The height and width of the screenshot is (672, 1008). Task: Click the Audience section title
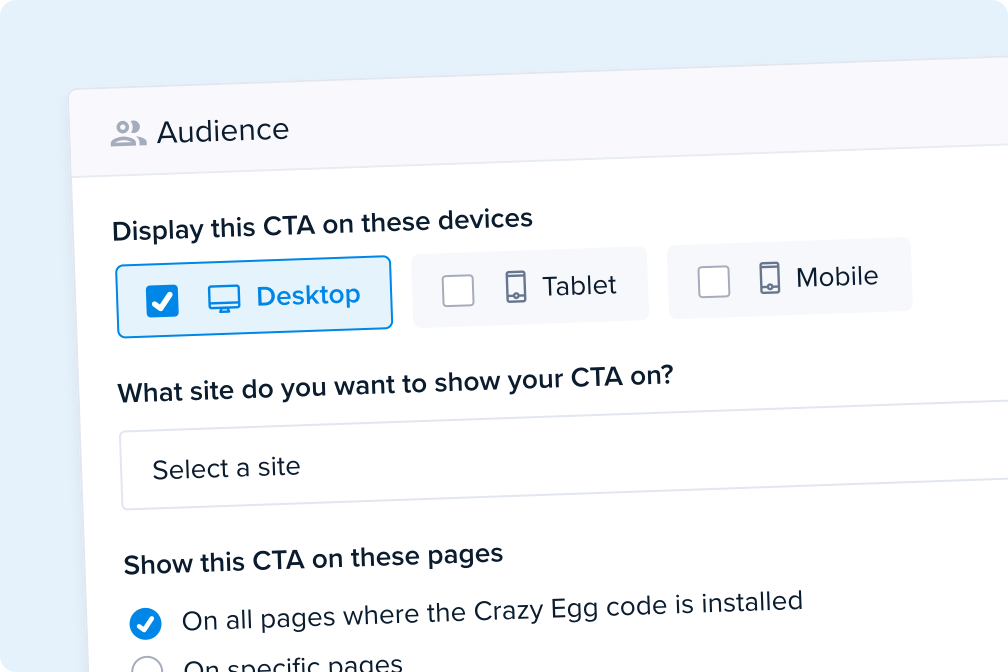point(223,131)
